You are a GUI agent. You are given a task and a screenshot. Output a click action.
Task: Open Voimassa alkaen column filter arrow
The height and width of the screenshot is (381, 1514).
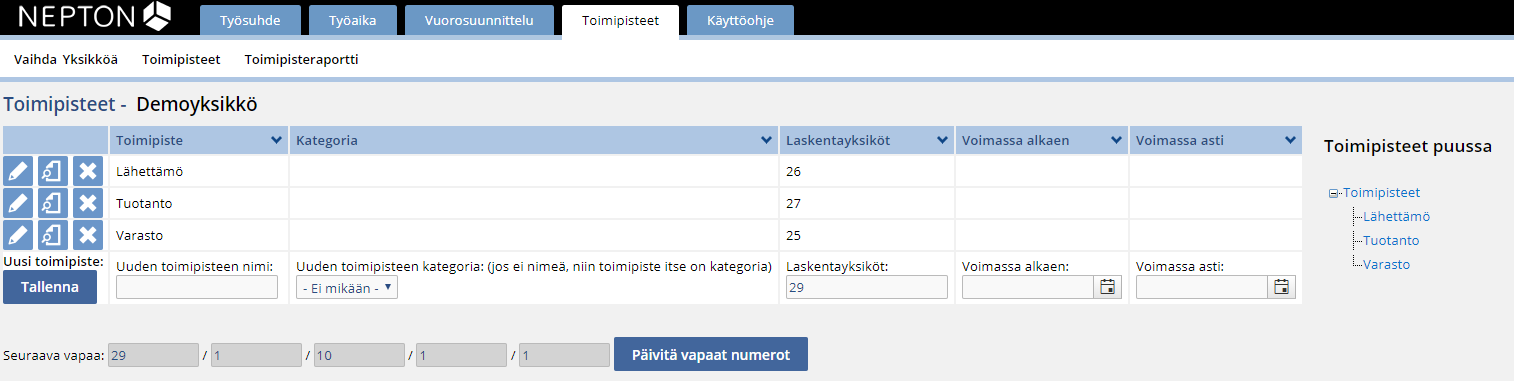[1116, 141]
